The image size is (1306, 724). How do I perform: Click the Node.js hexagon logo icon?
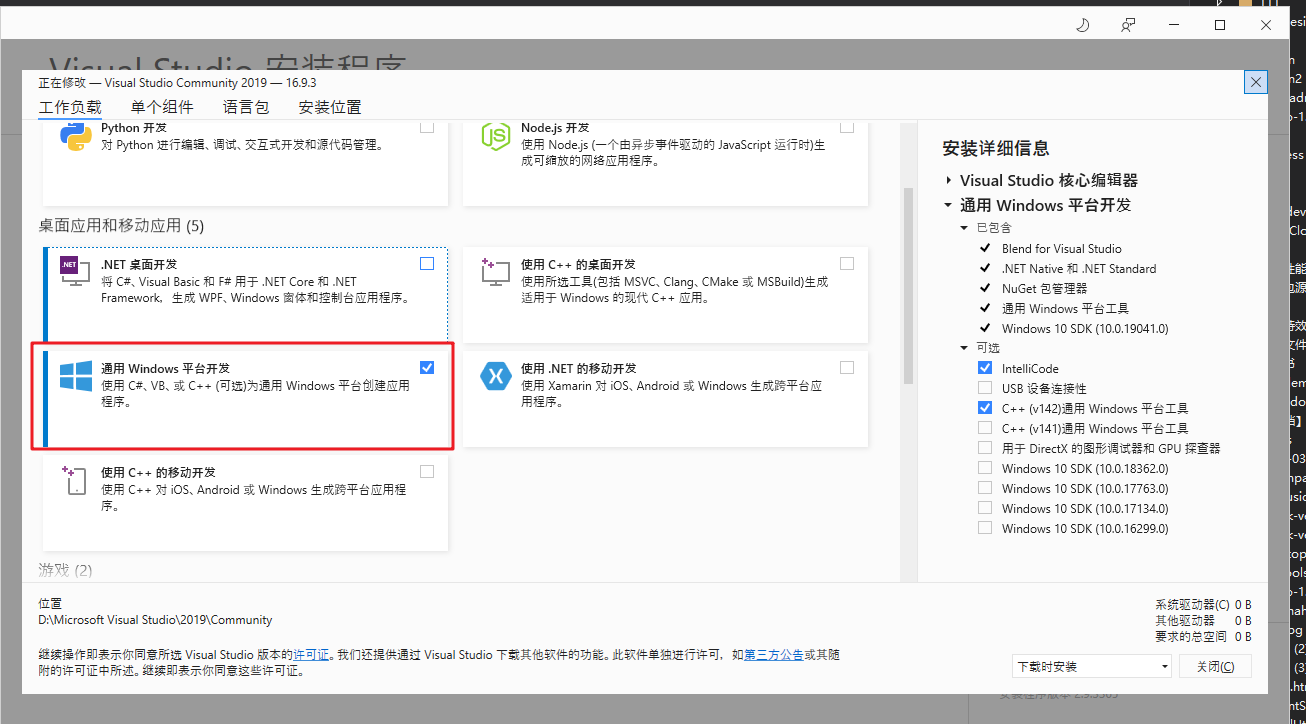[x=495, y=135]
